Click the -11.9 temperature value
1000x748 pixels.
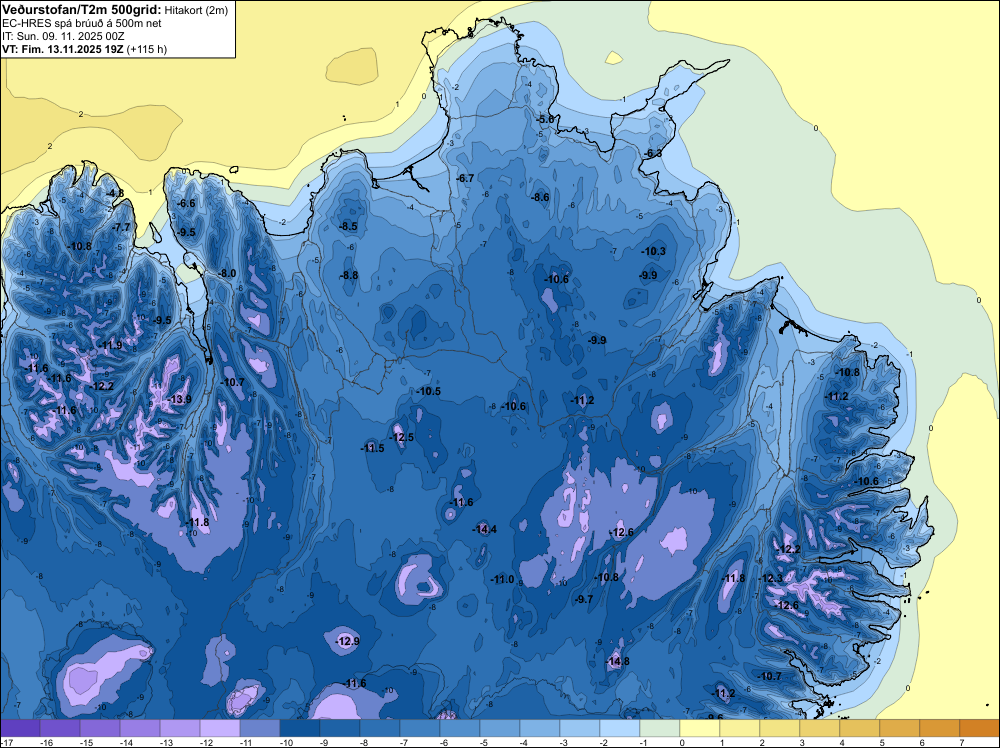pyautogui.click(x=111, y=345)
